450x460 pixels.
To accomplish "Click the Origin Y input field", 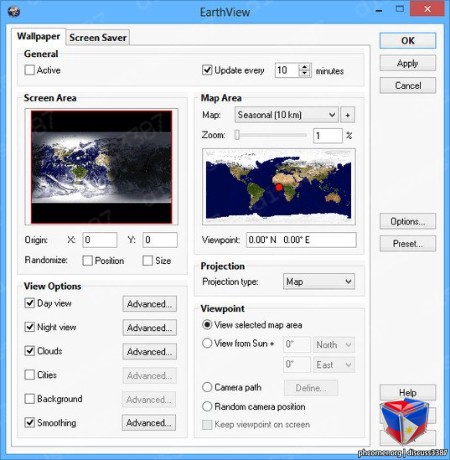I will click(x=160, y=240).
